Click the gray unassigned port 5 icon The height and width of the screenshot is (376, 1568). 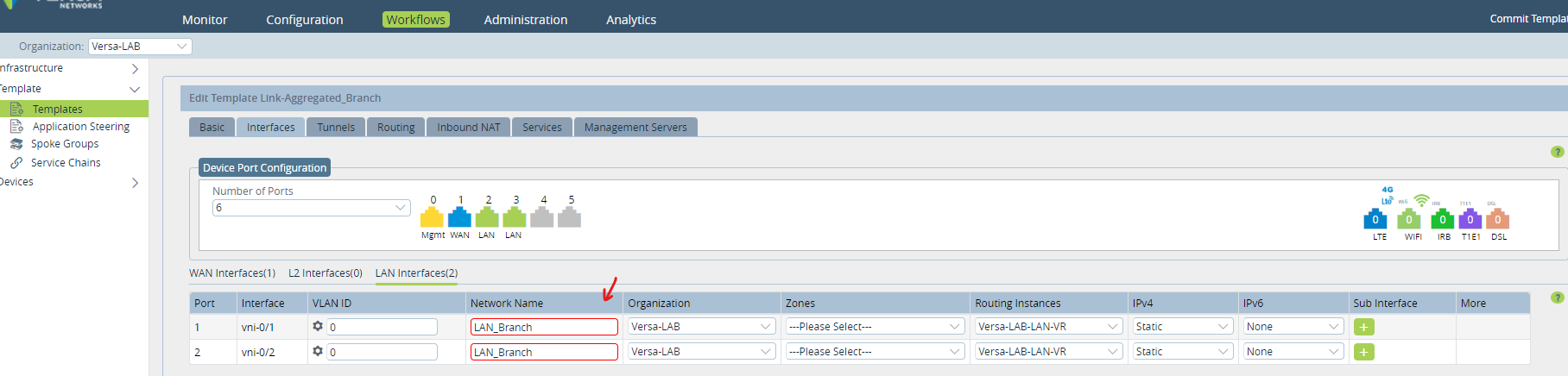click(570, 217)
